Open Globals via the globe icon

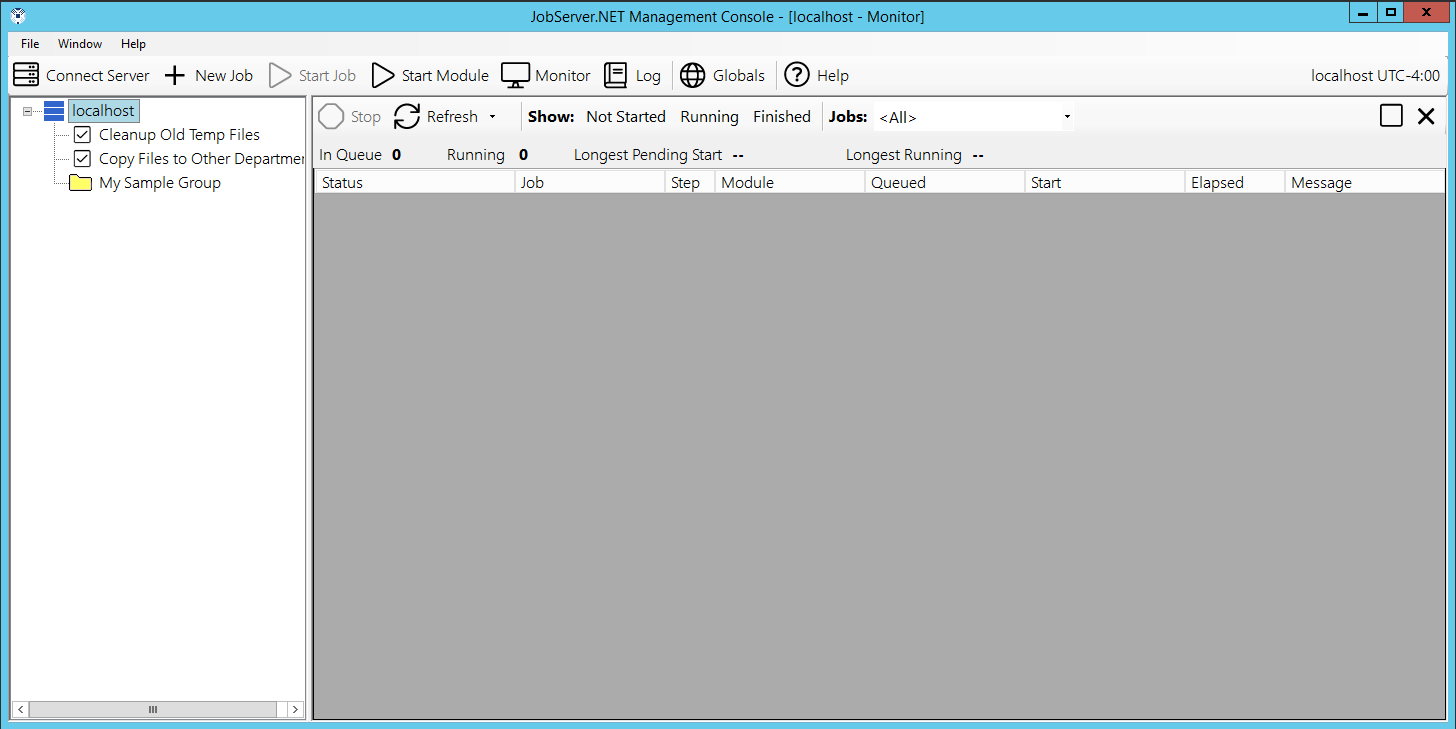tap(692, 75)
